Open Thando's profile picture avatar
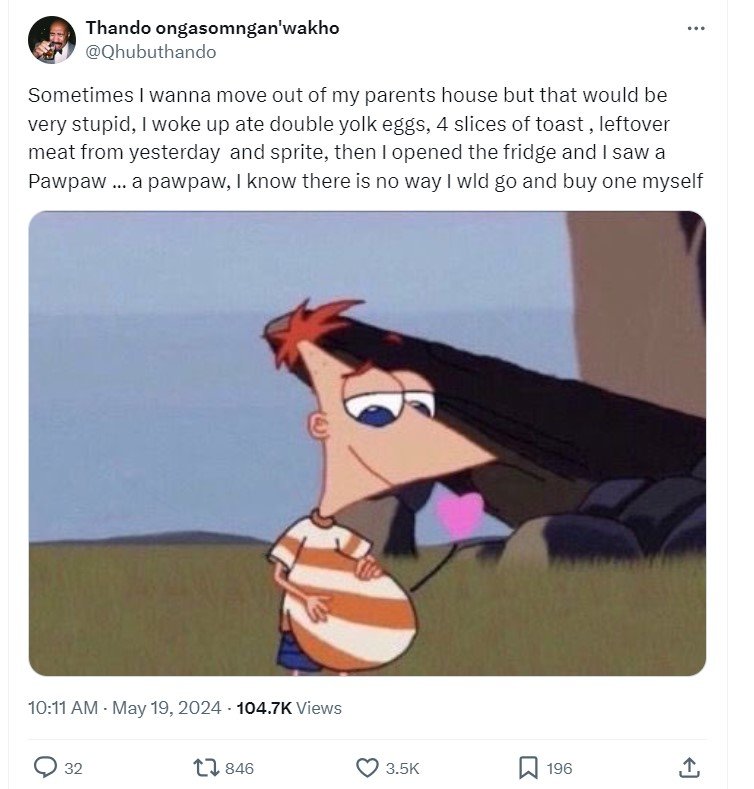754x789 pixels. point(52,40)
